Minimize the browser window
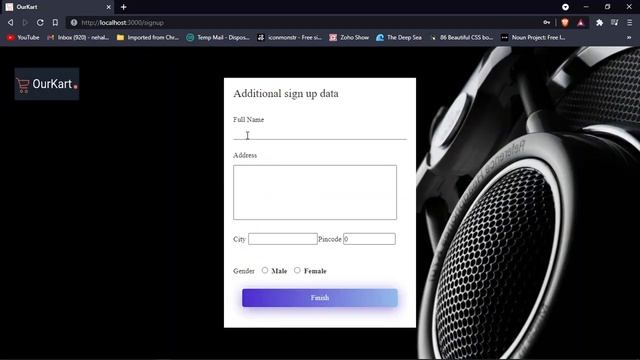 click(586, 7)
